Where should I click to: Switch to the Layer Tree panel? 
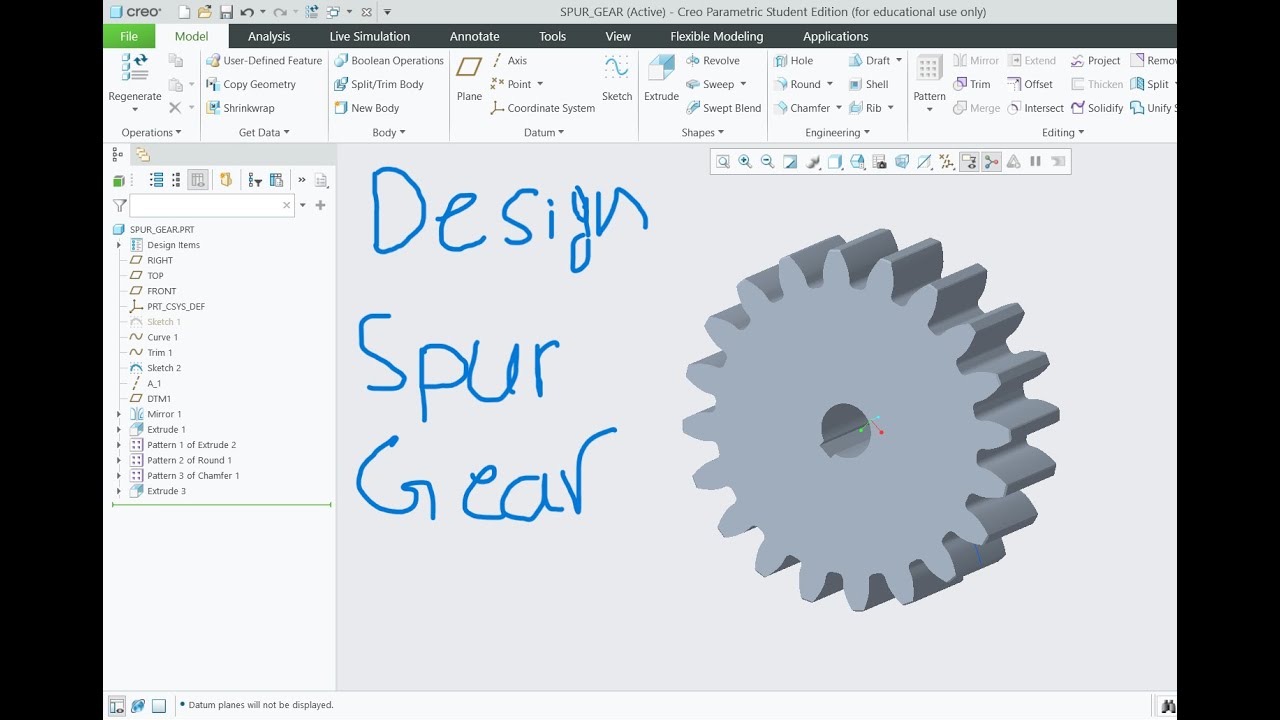point(143,154)
